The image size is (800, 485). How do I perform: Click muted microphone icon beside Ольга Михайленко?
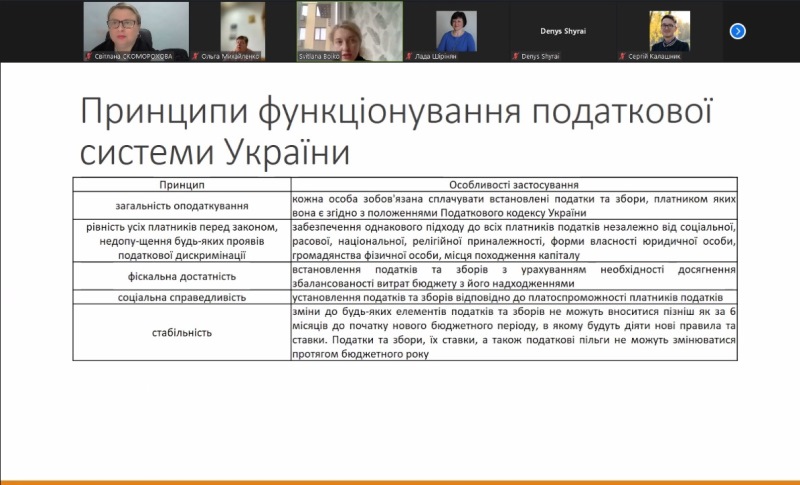tap(195, 56)
